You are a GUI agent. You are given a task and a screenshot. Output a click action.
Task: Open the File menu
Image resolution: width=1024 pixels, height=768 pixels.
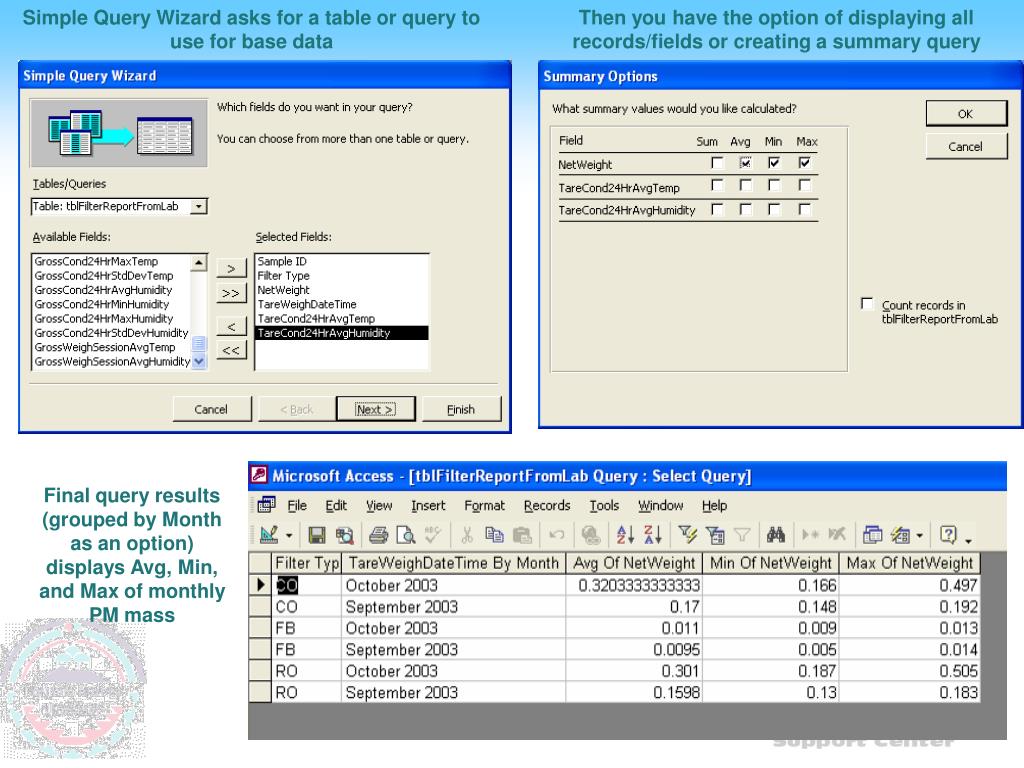coord(296,505)
